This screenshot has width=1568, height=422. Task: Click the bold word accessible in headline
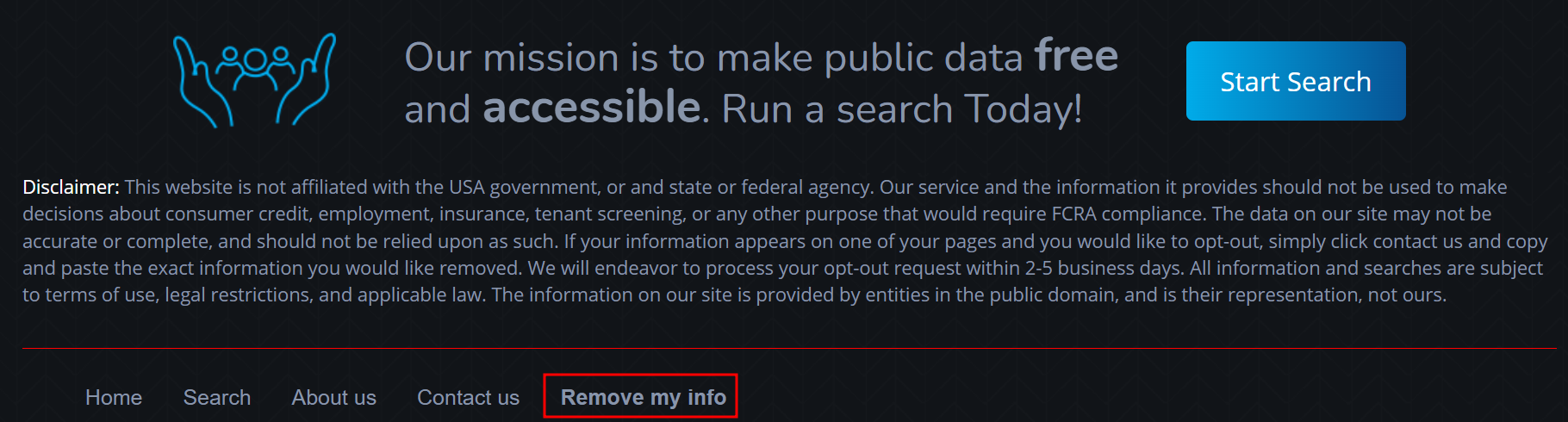[x=592, y=108]
